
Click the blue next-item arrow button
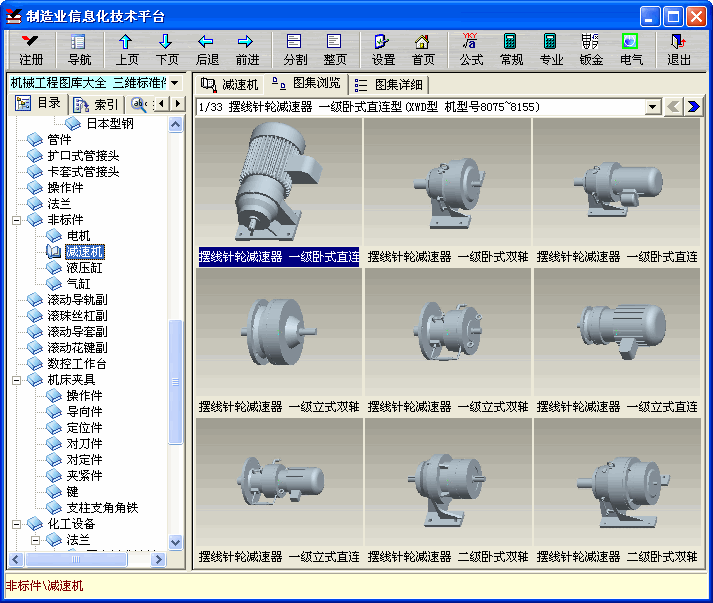(x=692, y=107)
